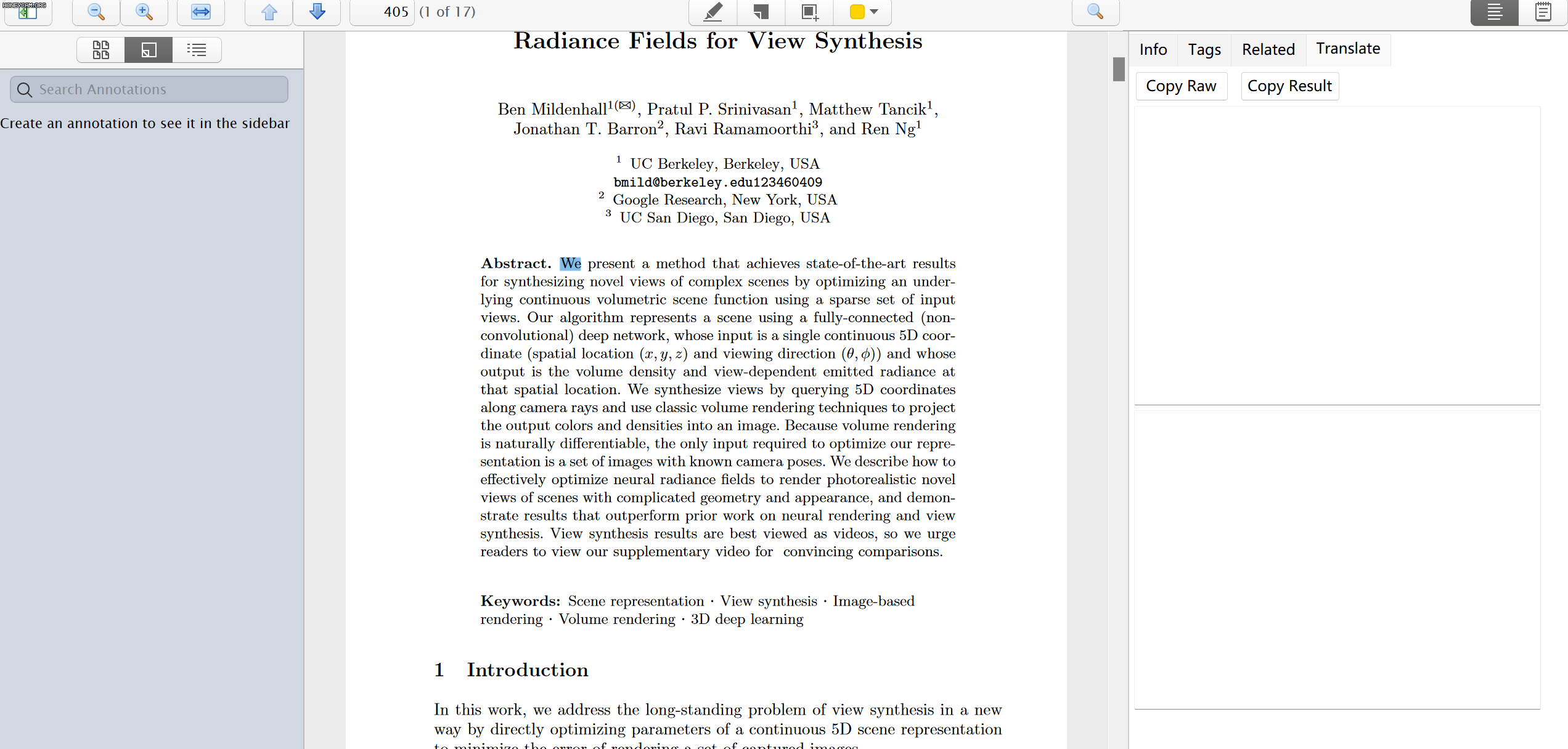Open the highlight color dropdown arrow

[x=874, y=12]
